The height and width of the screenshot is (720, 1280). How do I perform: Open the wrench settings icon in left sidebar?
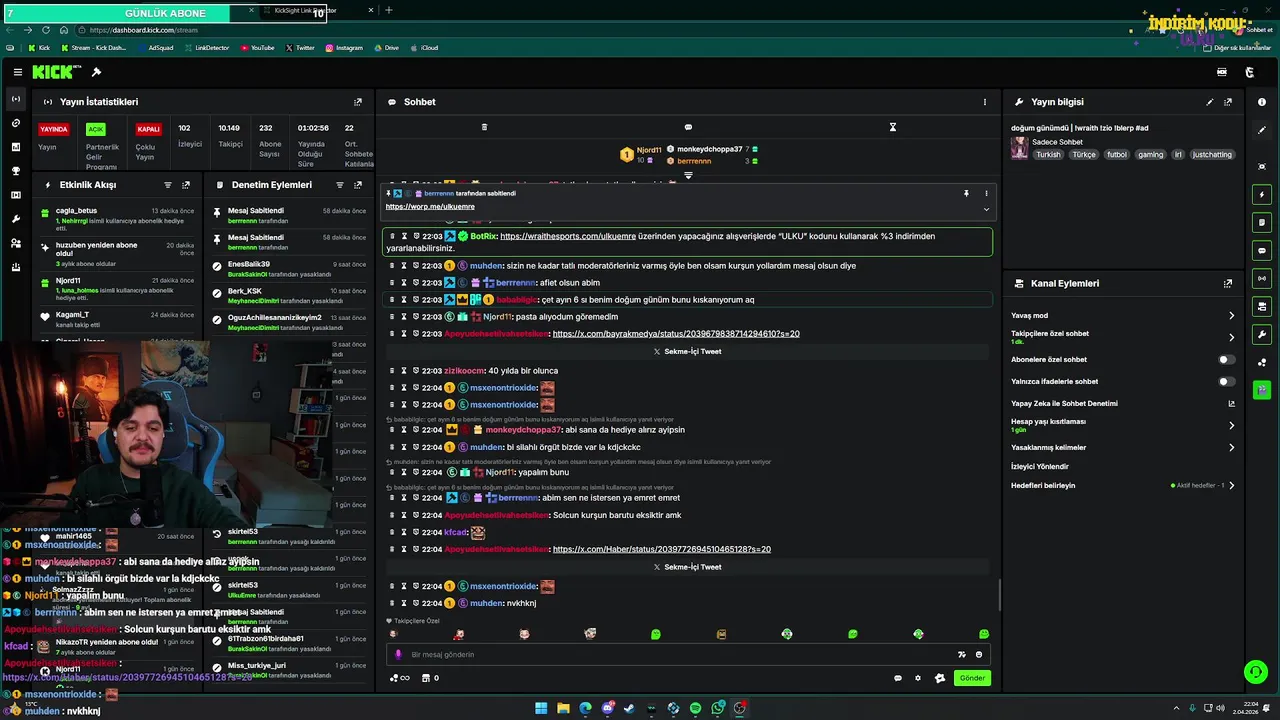click(x=15, y=219)
